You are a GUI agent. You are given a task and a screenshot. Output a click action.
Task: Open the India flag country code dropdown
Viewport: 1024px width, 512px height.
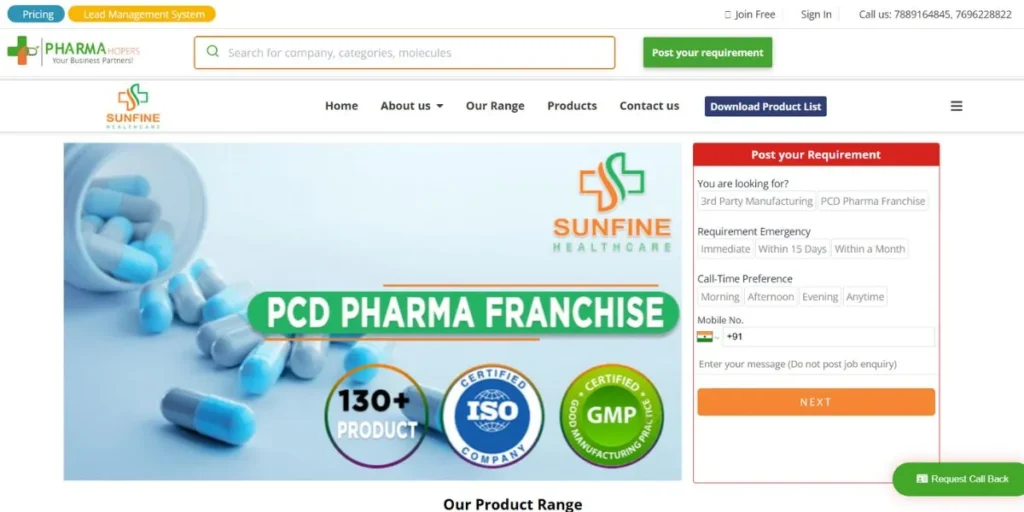[x=708, y=337]
